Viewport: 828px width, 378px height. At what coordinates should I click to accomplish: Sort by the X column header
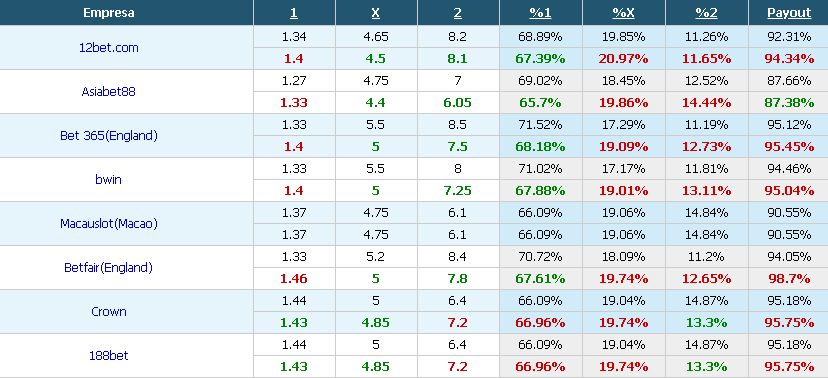[375, 13]
